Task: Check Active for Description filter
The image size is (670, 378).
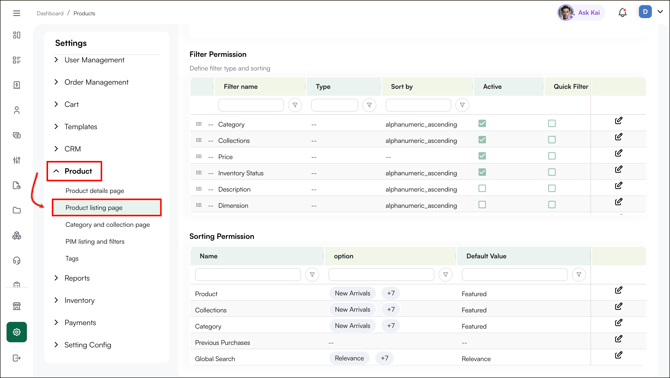Action: pyautogui.click(x=482, y=188)
